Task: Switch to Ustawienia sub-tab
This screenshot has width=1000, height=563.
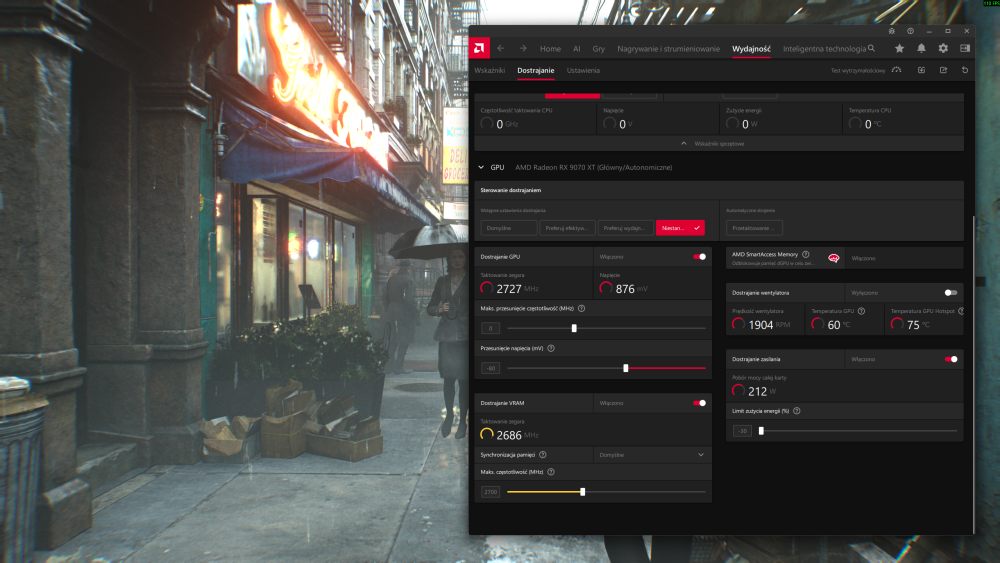Action: (584, 70)
